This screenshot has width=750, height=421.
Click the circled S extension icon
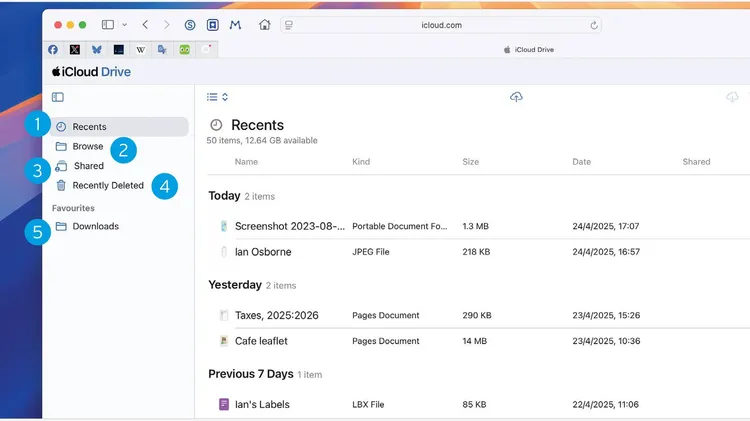pos(190,25)
